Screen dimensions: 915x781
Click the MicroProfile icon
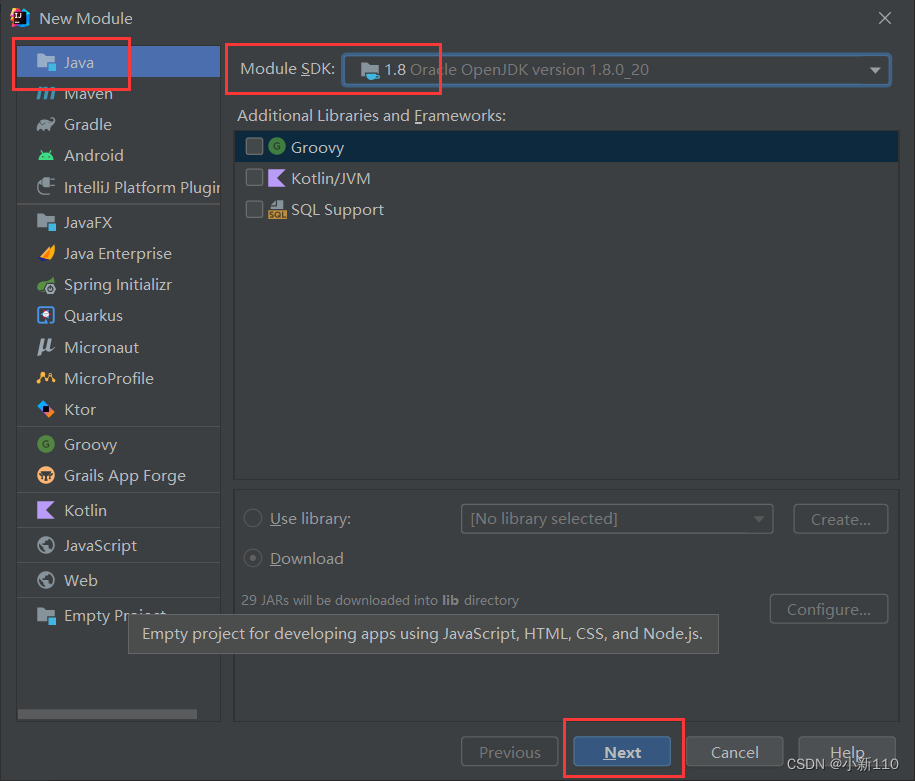click(x=46, y=378)
